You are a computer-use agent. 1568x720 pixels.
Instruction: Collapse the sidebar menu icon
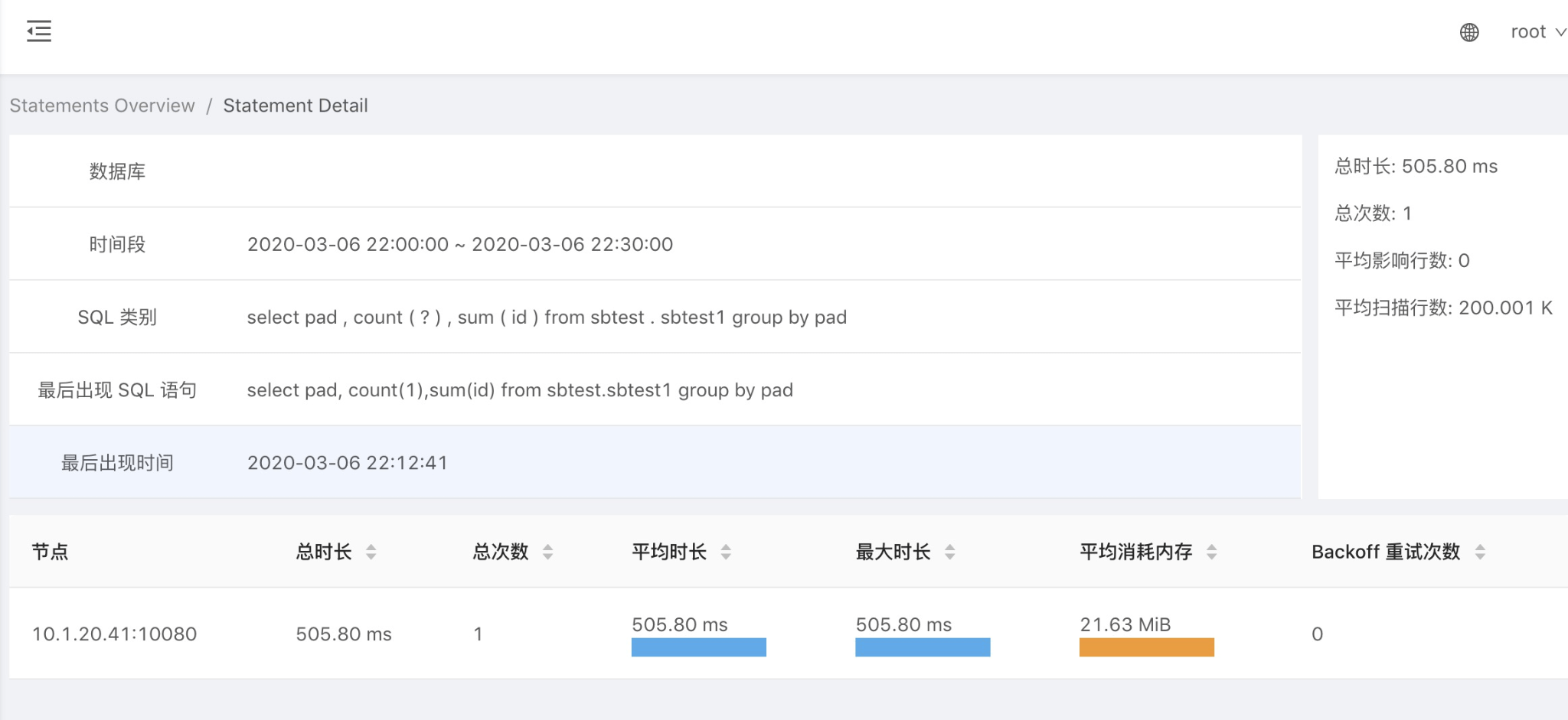pos(39,31)
